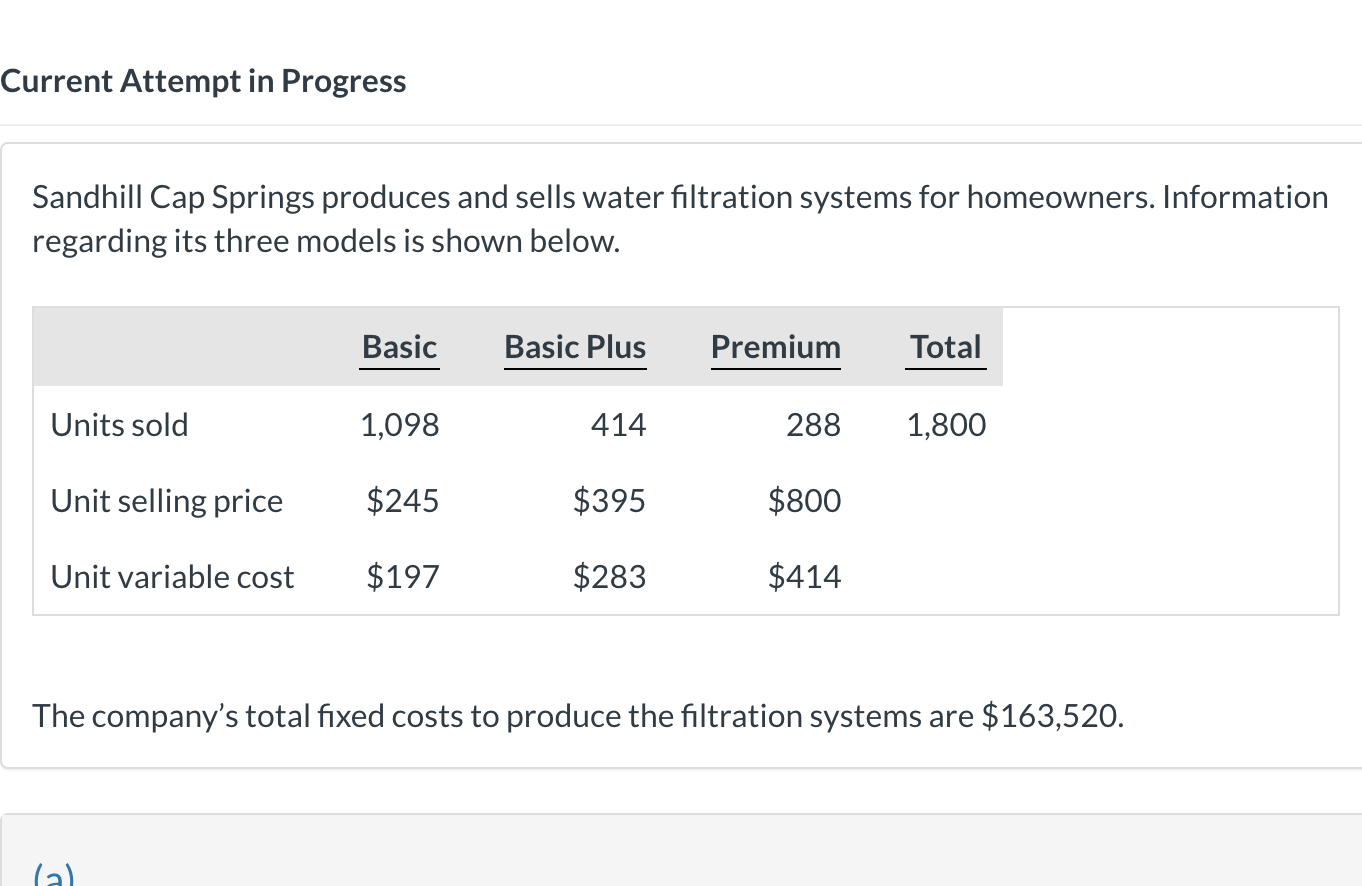
Task: Select the Basic Plus column header
Action: (x=575, y=347)
